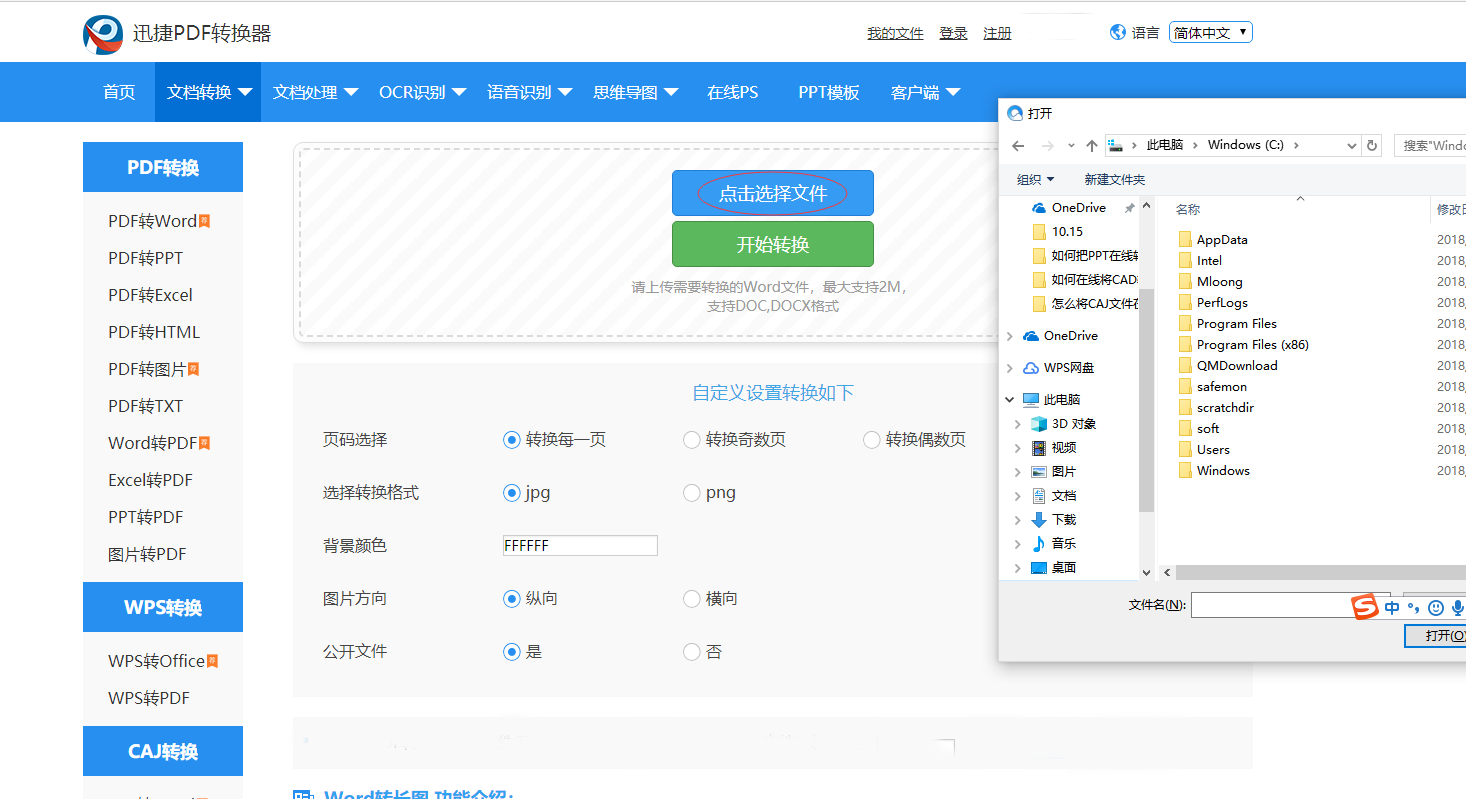
Task: Open the 组织 dropdown in the Open dialog
Action: pos(1036,179)
